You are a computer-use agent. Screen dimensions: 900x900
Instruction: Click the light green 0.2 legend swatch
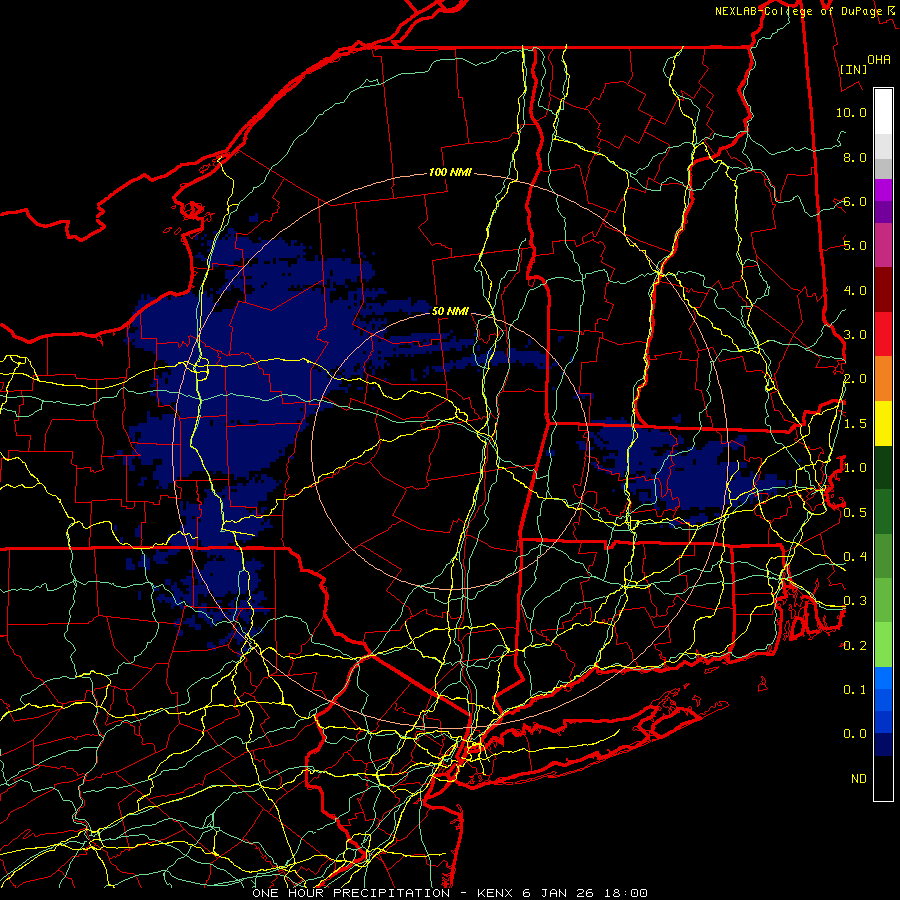coord(883,645)
